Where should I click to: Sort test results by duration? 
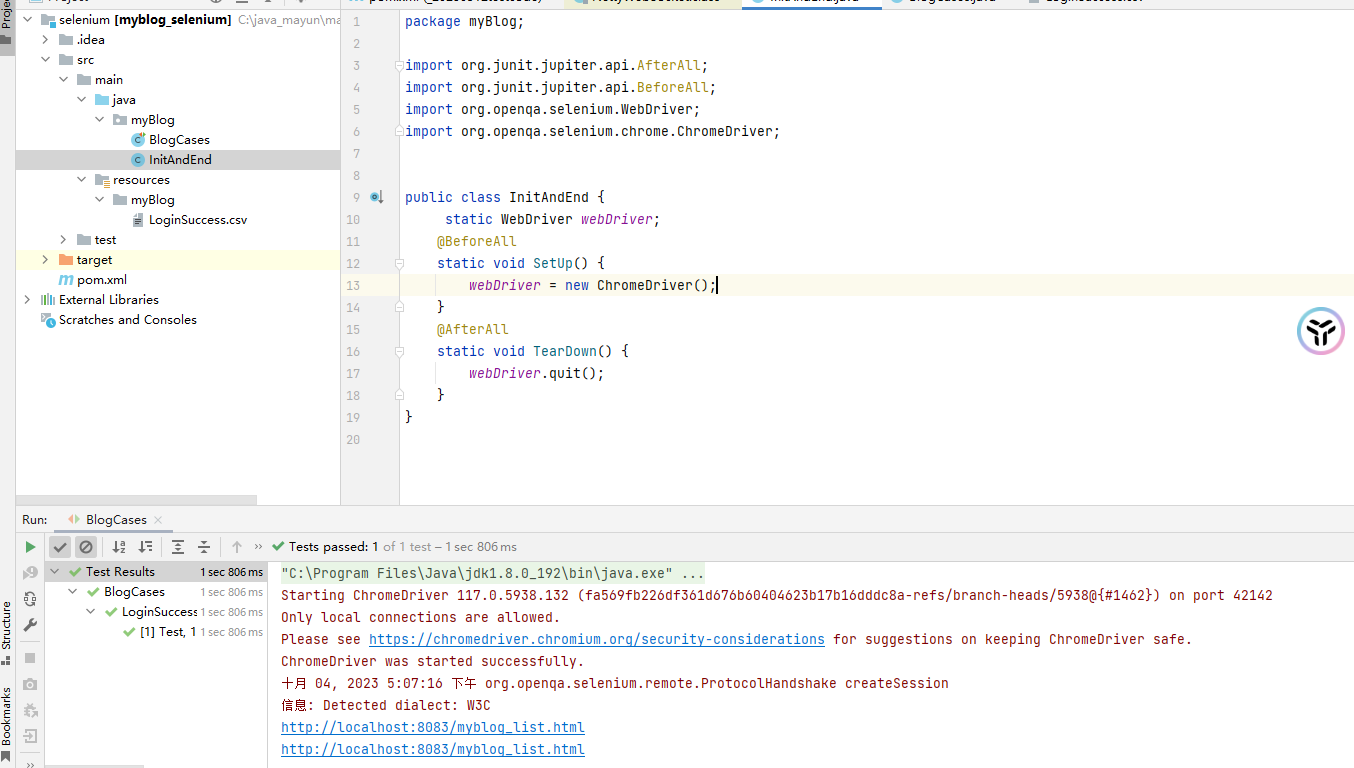pos(146,547)
